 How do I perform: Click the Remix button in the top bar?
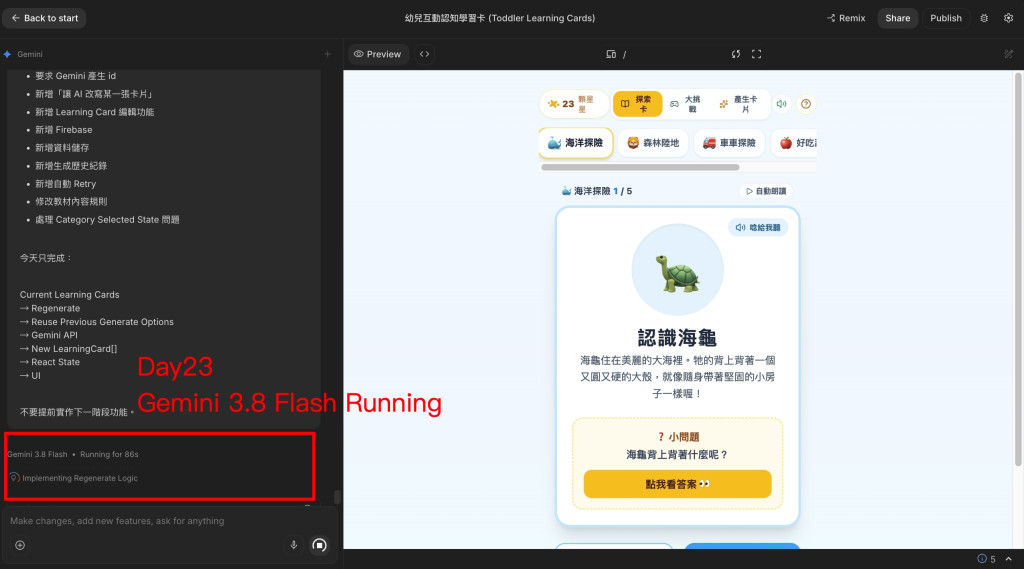846,18
